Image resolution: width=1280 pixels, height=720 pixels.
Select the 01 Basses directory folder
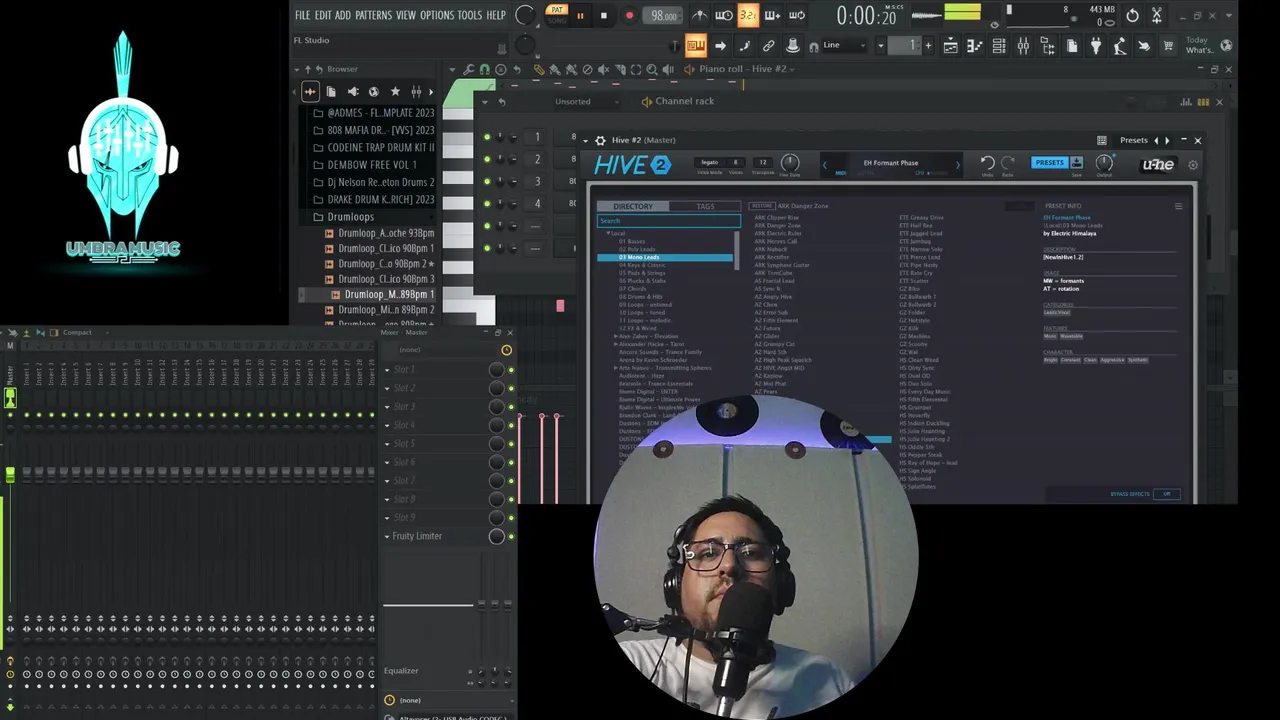[x=632, y=241]
